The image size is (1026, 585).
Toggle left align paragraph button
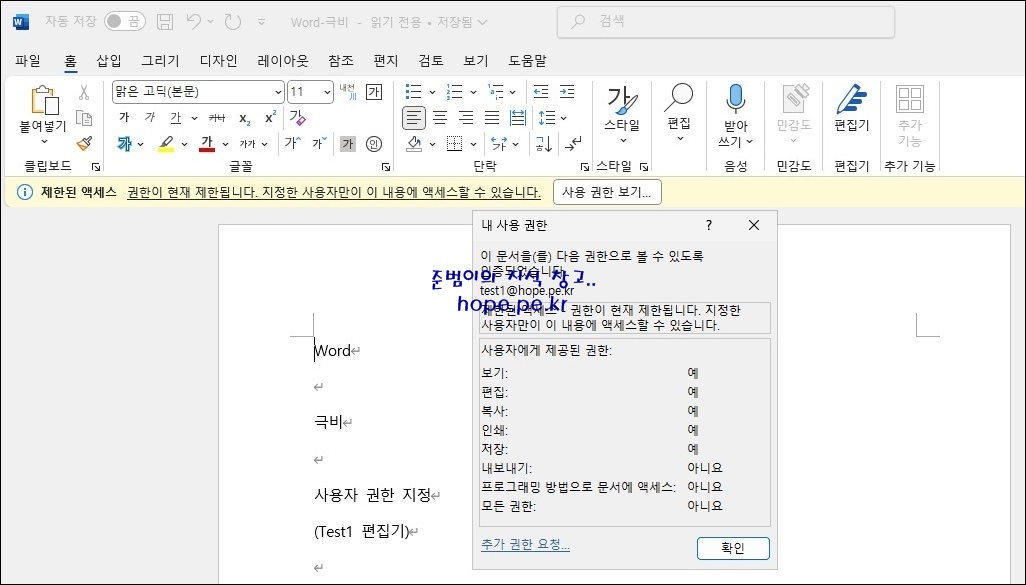[x=414, y=118]
